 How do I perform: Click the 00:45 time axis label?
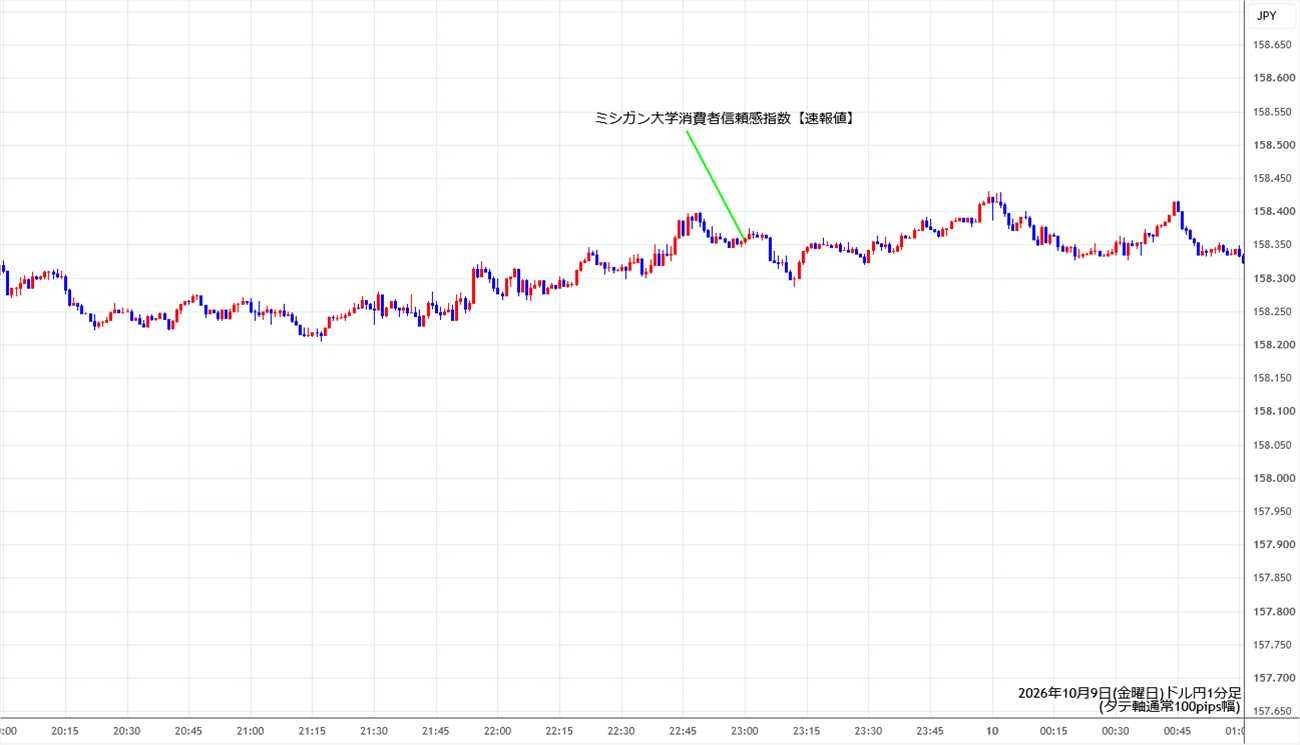pos(1178,731)
